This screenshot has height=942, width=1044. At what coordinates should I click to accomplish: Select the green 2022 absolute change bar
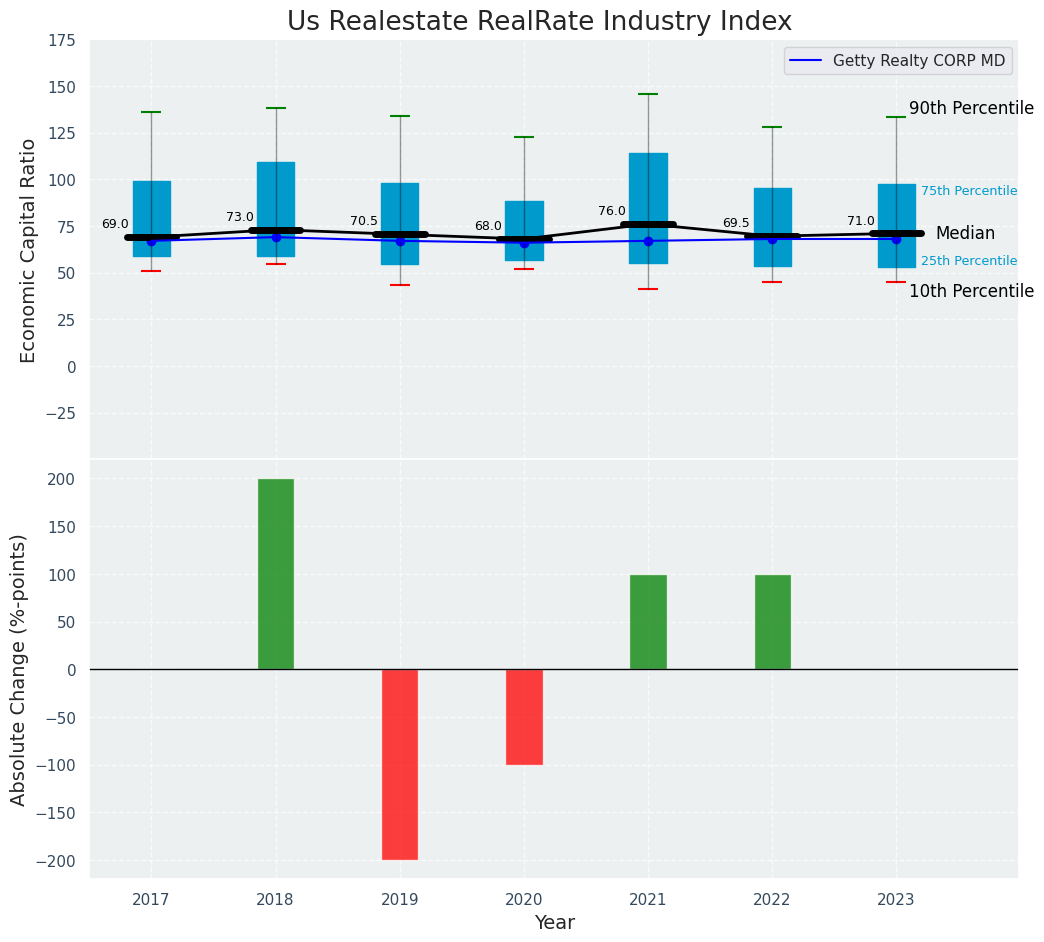772,622
